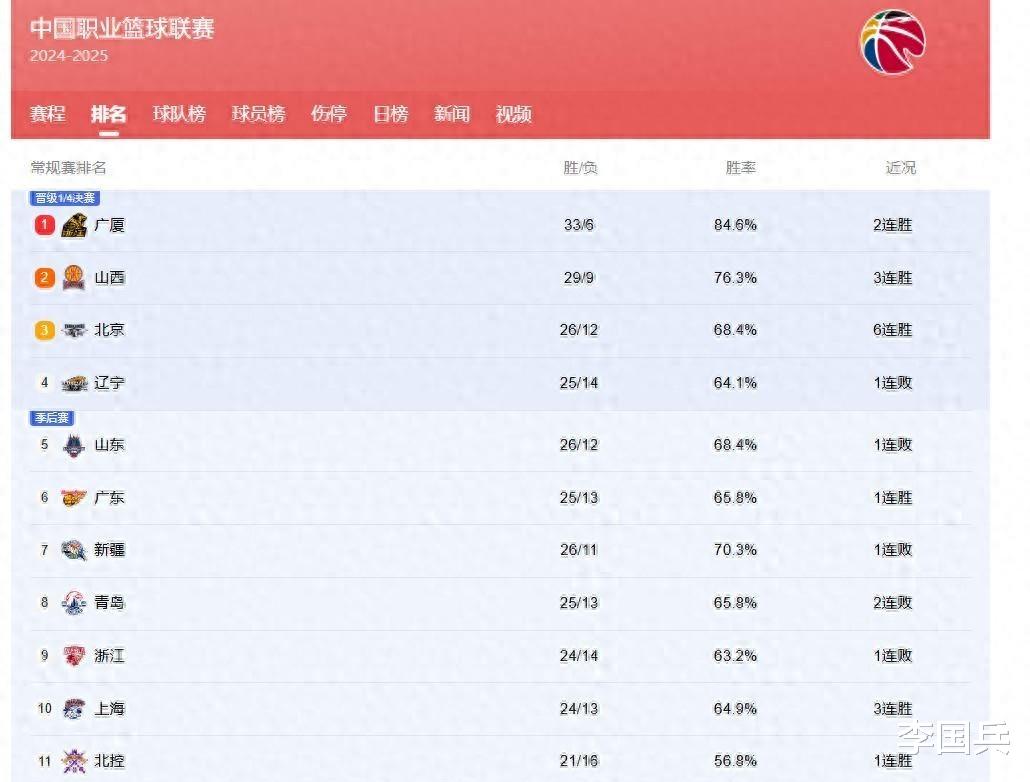1030x782 pixels.
Task: Click the 6连胜 streak for 北京
Action: [893, 330]
